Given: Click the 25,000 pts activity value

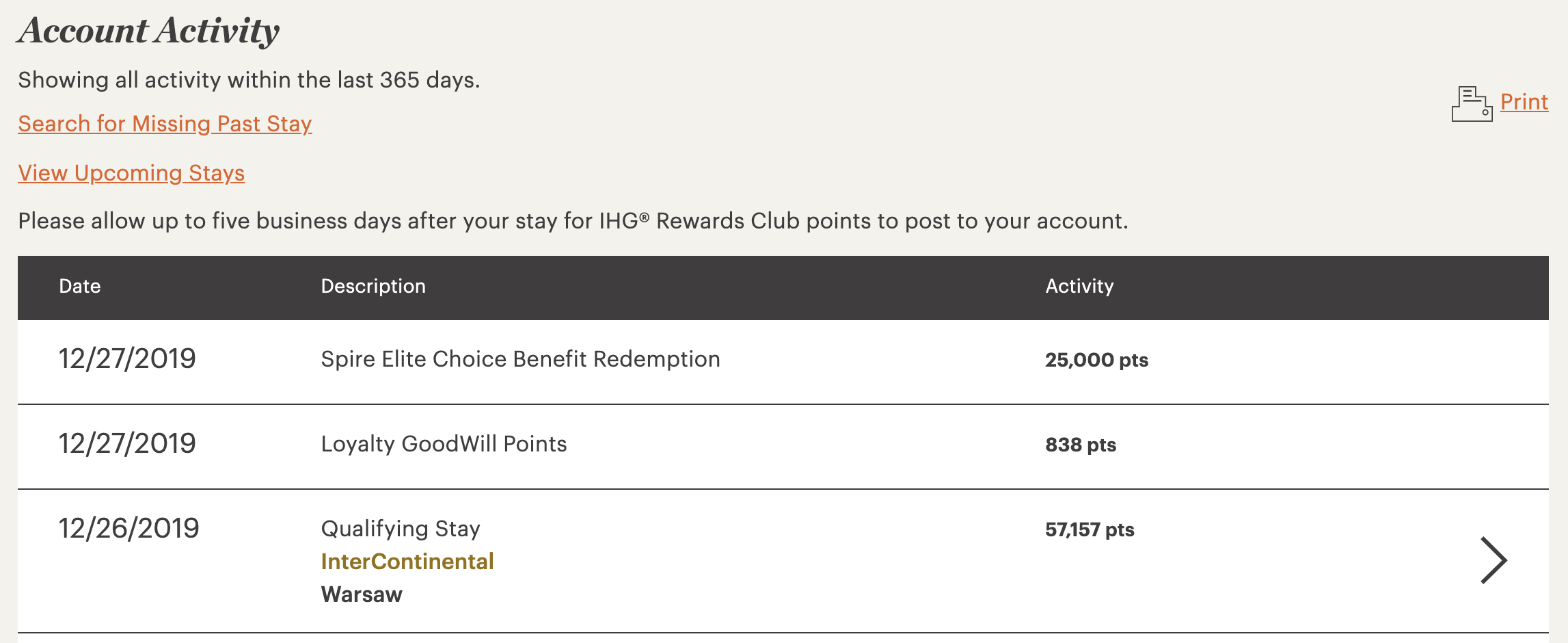Looking at the screenshot, I should pyautogui.click(x=1096, y=360).
